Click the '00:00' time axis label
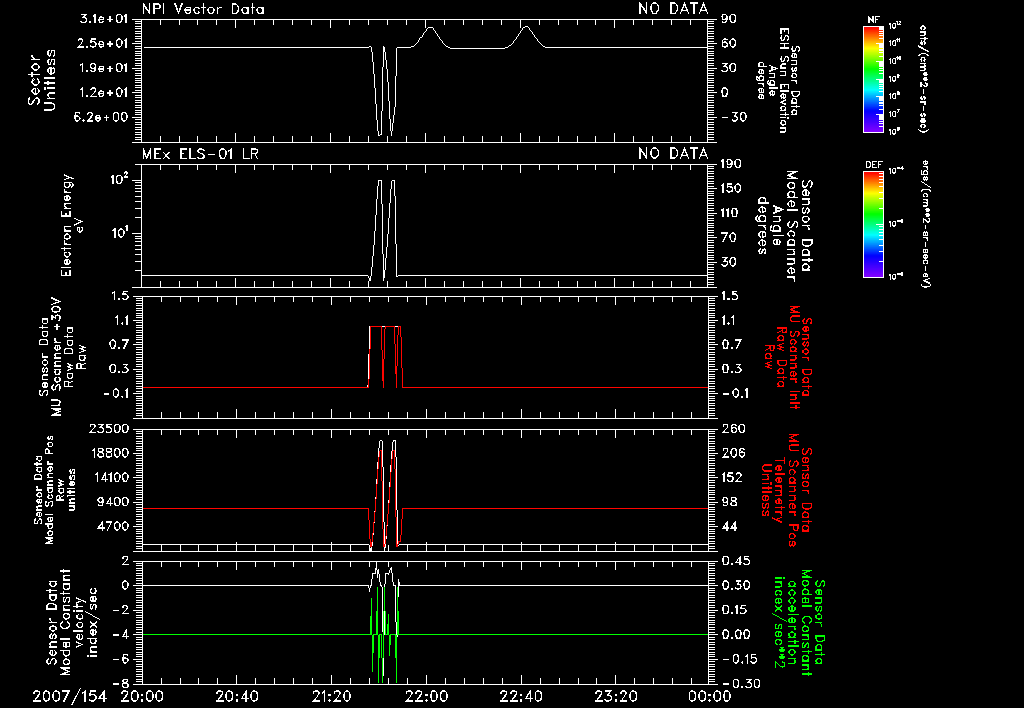This screenshot has height=708, width=1024. pos(709,697)
